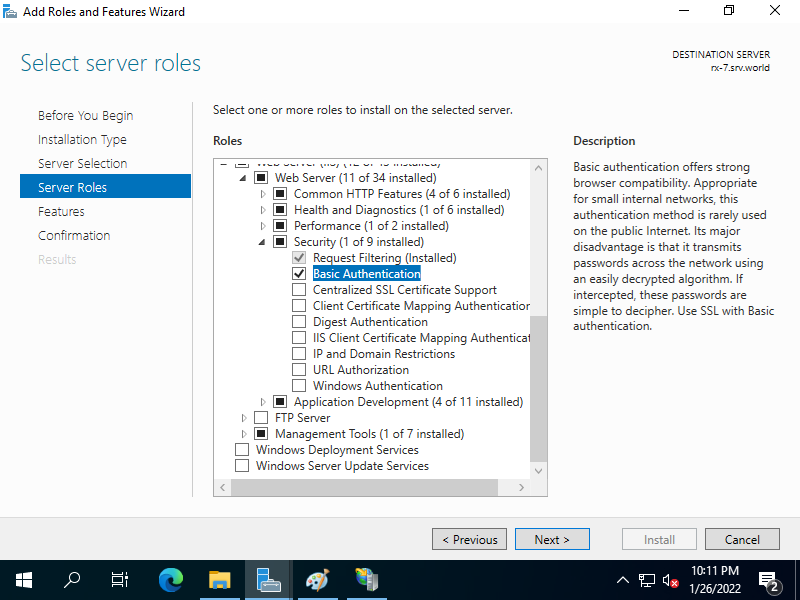800x600 pixels.
Task: Open Windows Search from the taskbar
Action: [71, 580]
